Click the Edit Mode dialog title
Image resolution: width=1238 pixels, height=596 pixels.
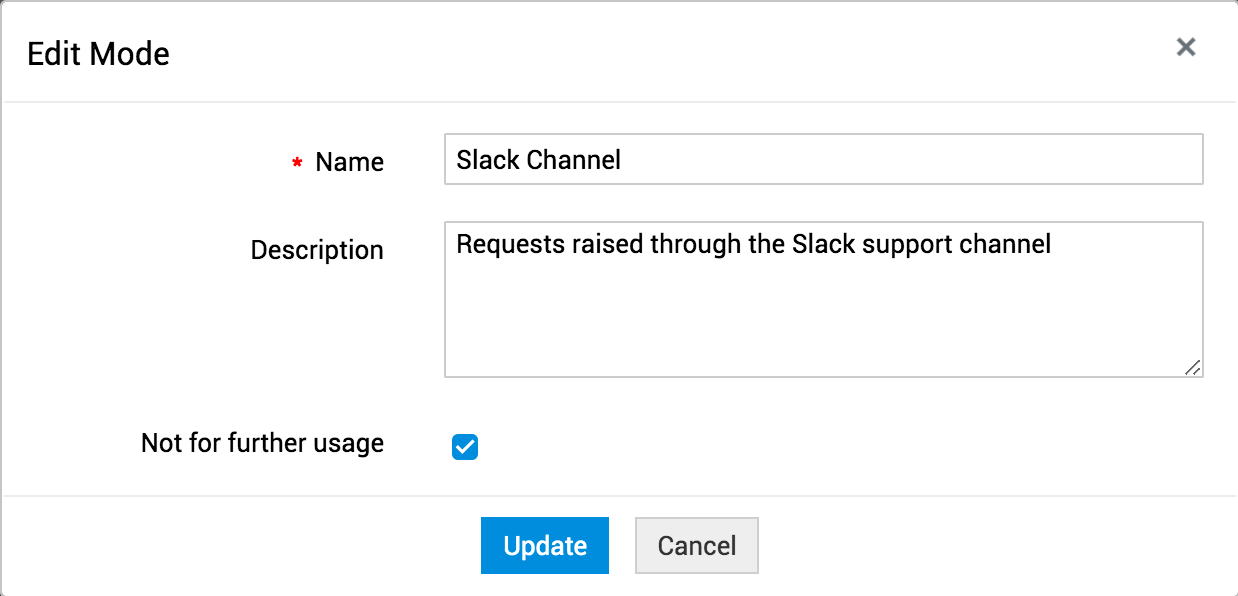coord(98,53)
